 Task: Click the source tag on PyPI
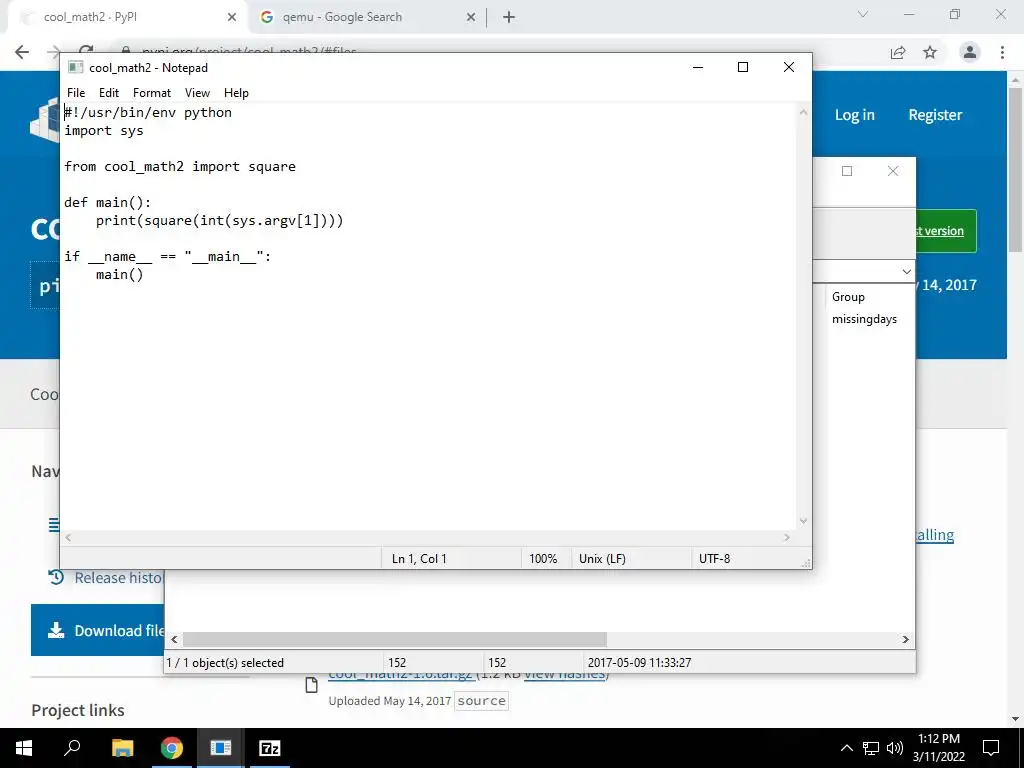tap(481, 701)
